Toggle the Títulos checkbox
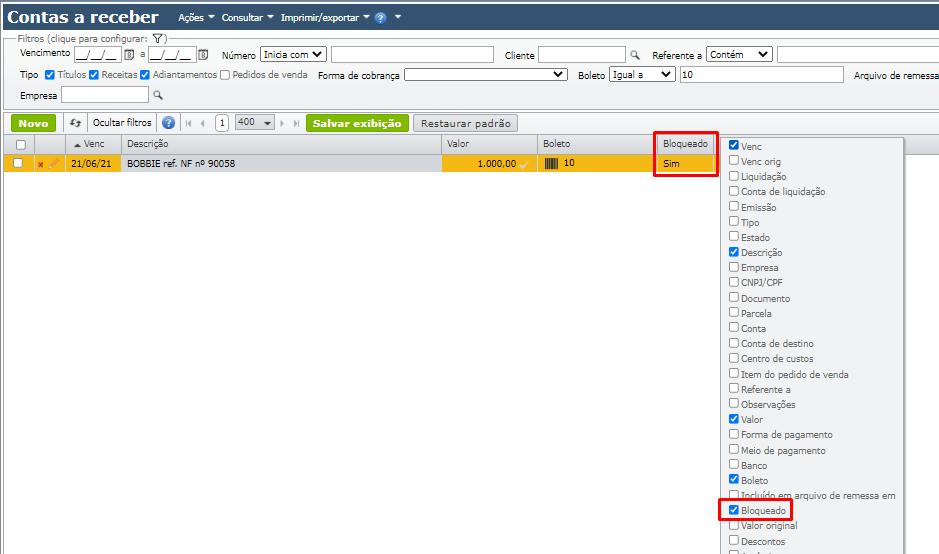The image size is (939, 554). pyautogui.click(x=50, y=75)
